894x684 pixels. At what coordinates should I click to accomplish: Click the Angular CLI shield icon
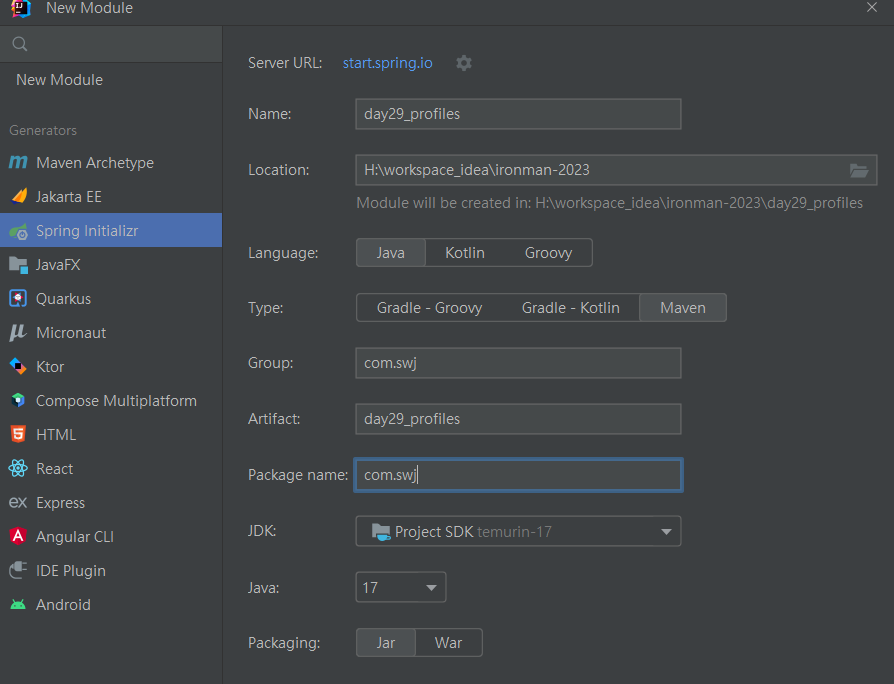tap(18, 536)
